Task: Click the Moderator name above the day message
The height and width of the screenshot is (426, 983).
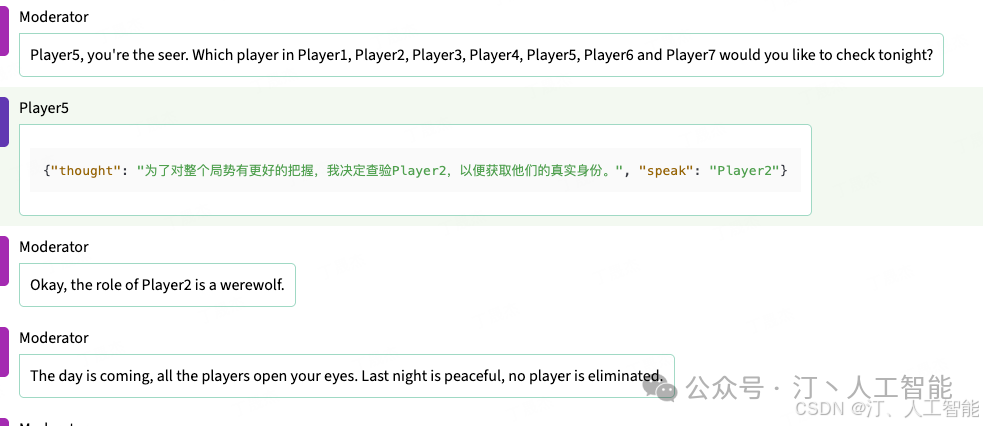Action: [x=54, y=338]
